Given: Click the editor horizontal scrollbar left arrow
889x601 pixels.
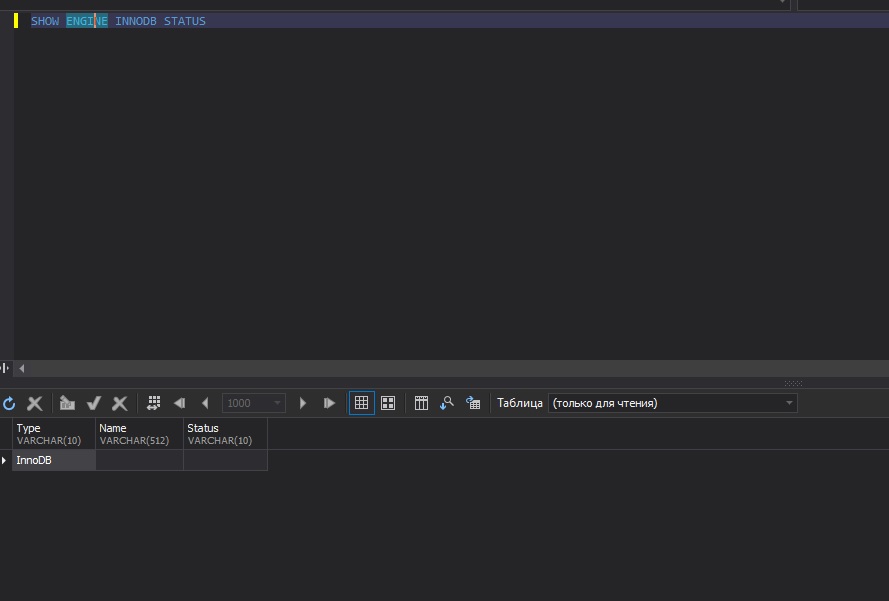Looking at the screenshot, I should [x=22, y=368].
